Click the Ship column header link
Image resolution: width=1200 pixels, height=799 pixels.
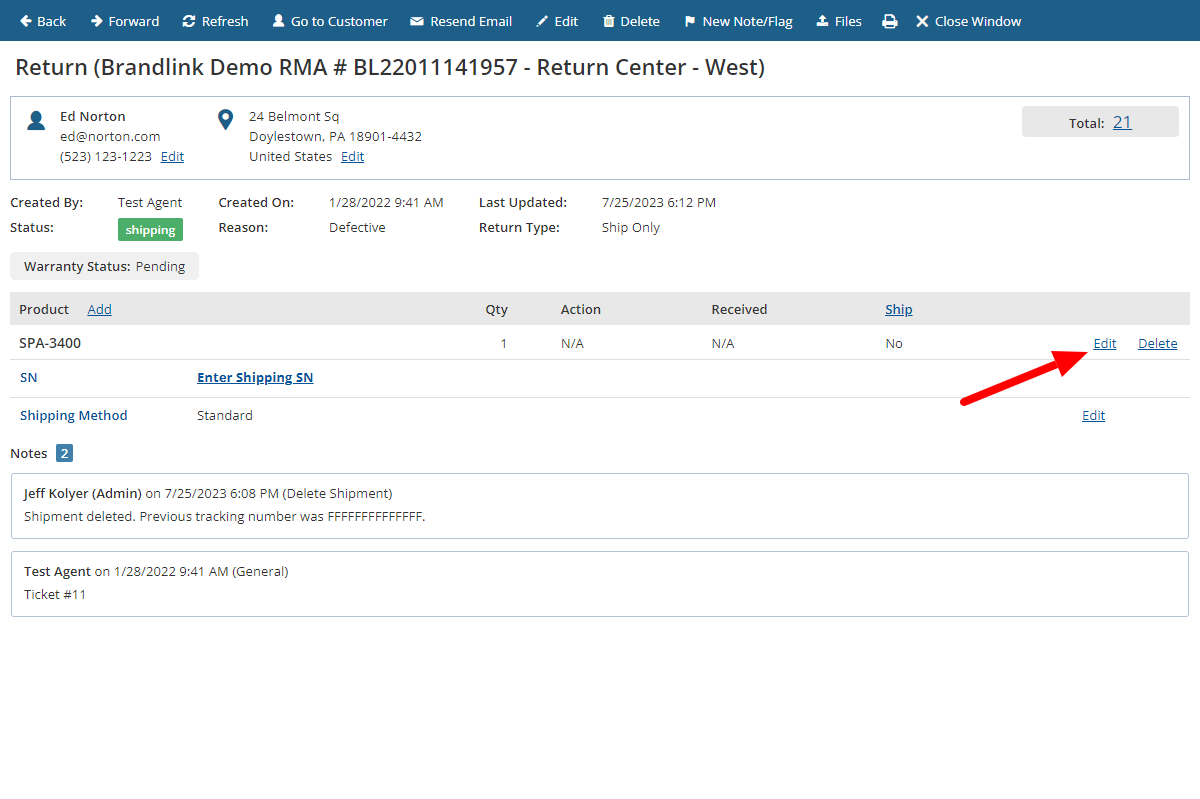(x=898, y=309)
